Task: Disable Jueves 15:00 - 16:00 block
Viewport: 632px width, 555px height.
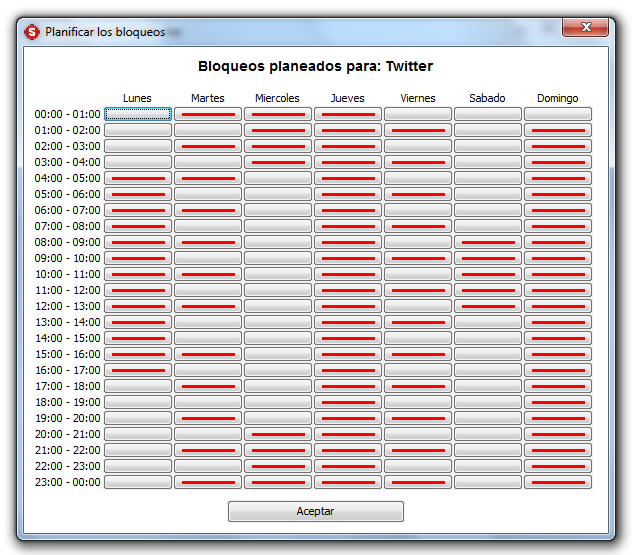Action: [348, 354]
